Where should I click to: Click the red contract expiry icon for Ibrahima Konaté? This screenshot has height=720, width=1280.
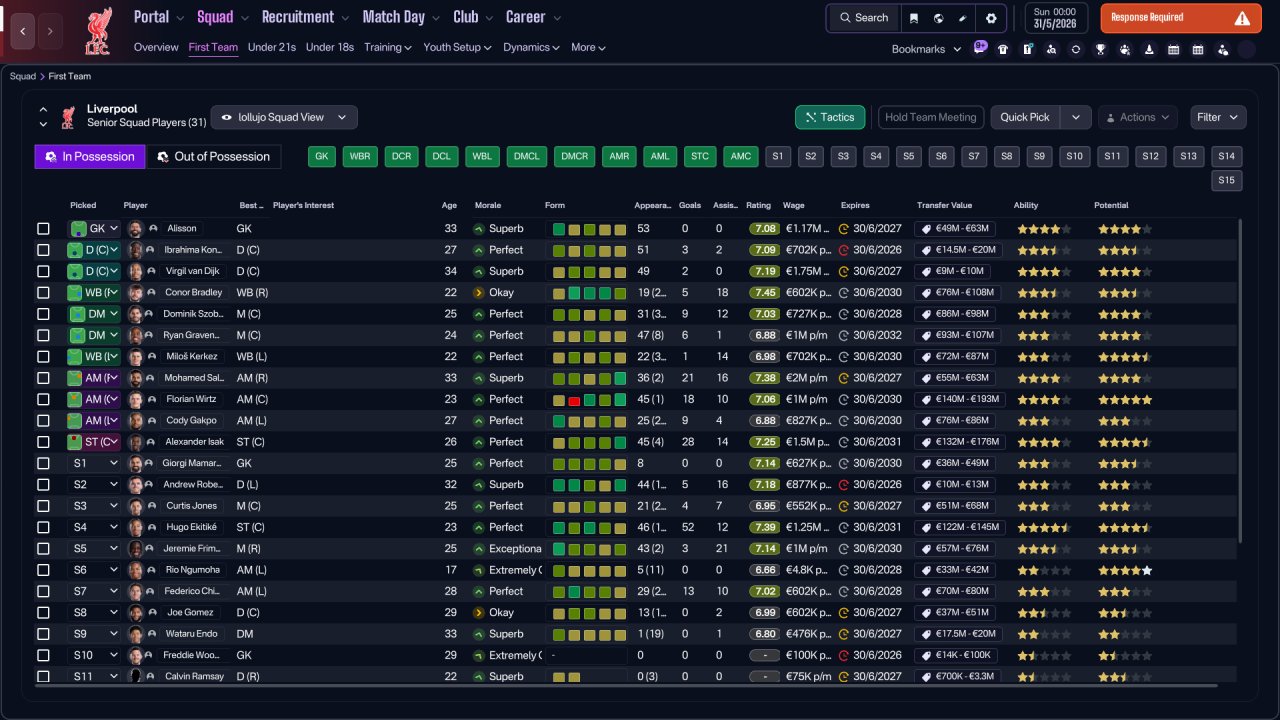(x=844, y=250)
